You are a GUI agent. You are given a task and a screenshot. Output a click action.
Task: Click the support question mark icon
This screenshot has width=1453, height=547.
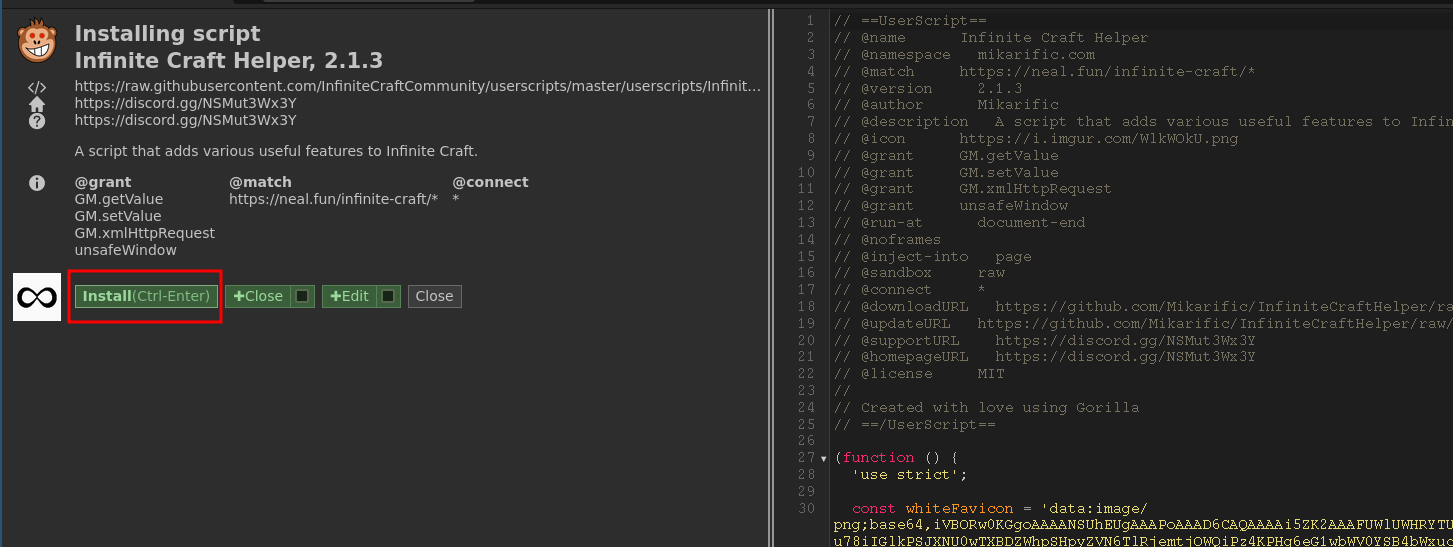(x=37, y=121)
